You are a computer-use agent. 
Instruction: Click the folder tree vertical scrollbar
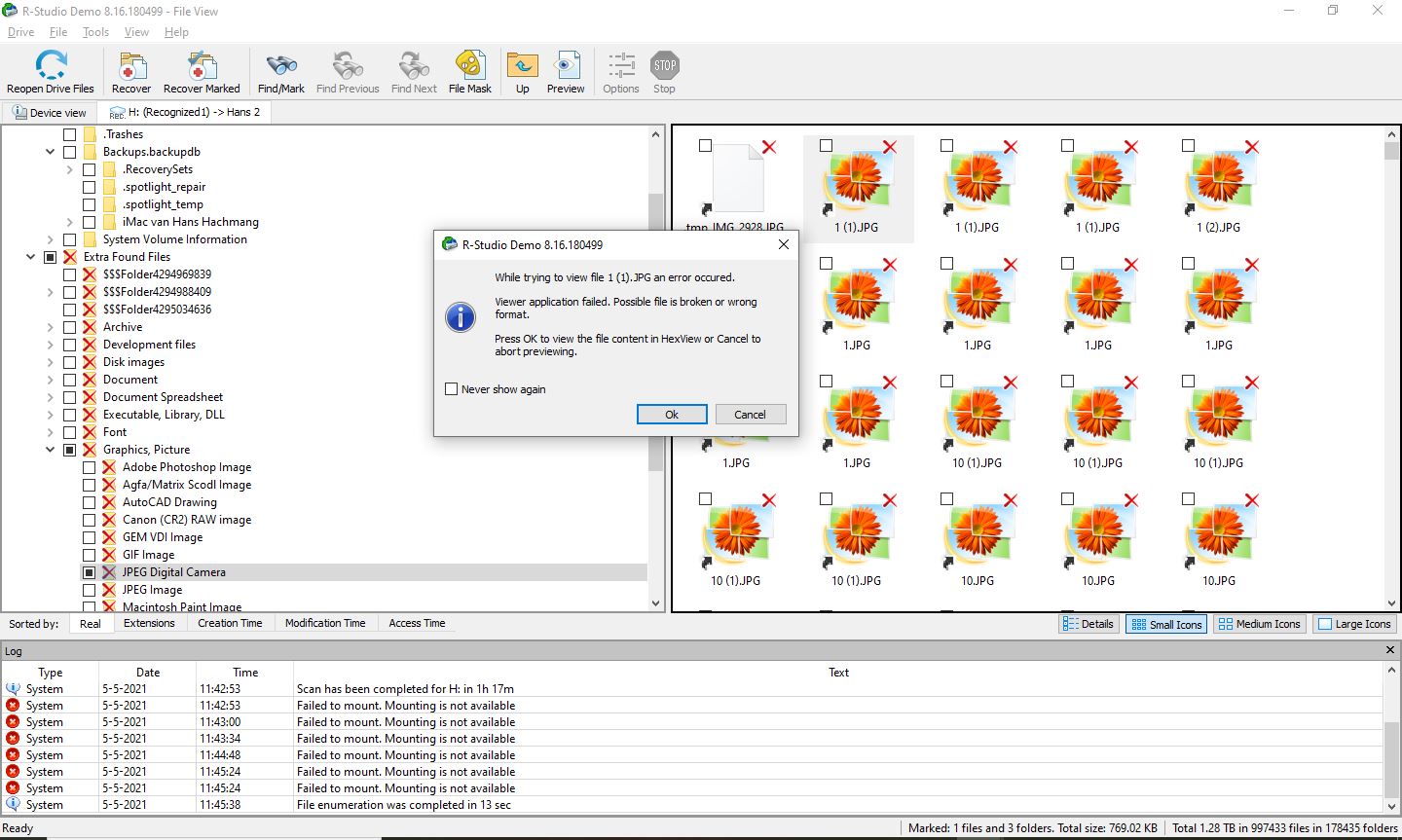click(655, 367)
